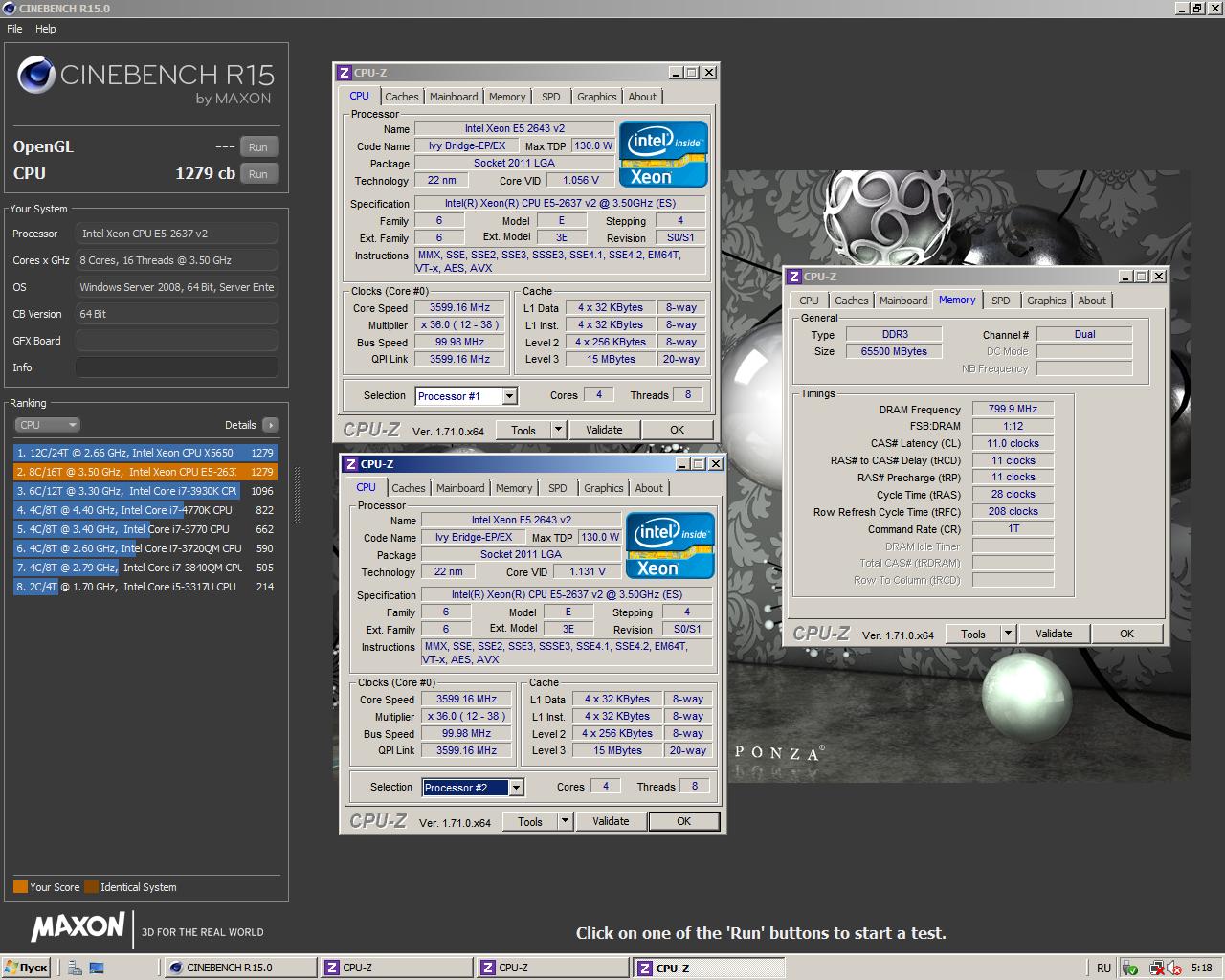Click the green shield security tray icon
Image resolution: width=1225 pixels, height=980 pixels.
(x=1131, y=969)
